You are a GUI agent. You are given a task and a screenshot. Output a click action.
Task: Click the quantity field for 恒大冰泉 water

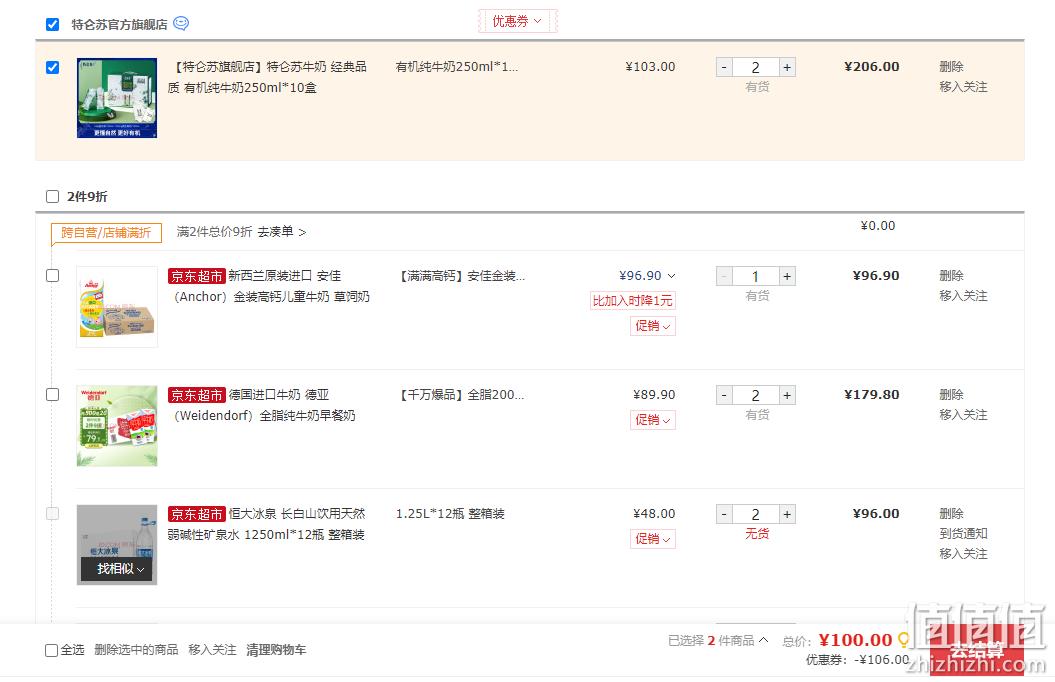pyautogui.click(x=756, y=515)
